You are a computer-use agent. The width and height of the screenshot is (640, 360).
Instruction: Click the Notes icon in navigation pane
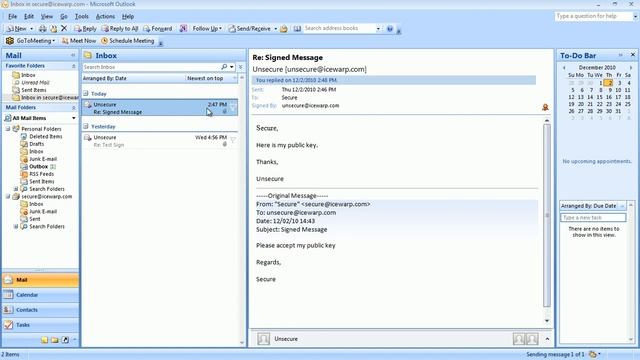coord(44,340)
